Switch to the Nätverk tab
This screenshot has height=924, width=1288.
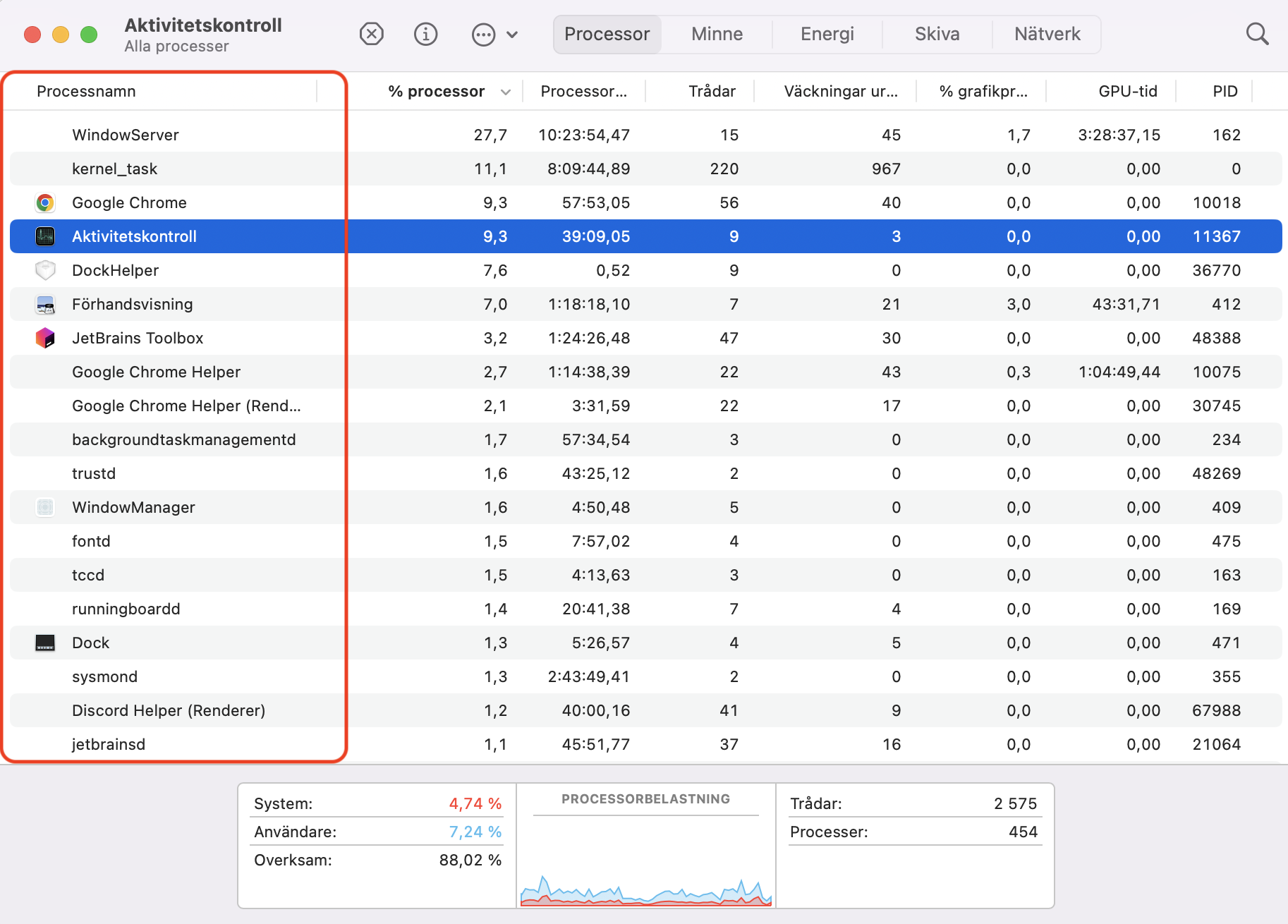[1047, 35]
